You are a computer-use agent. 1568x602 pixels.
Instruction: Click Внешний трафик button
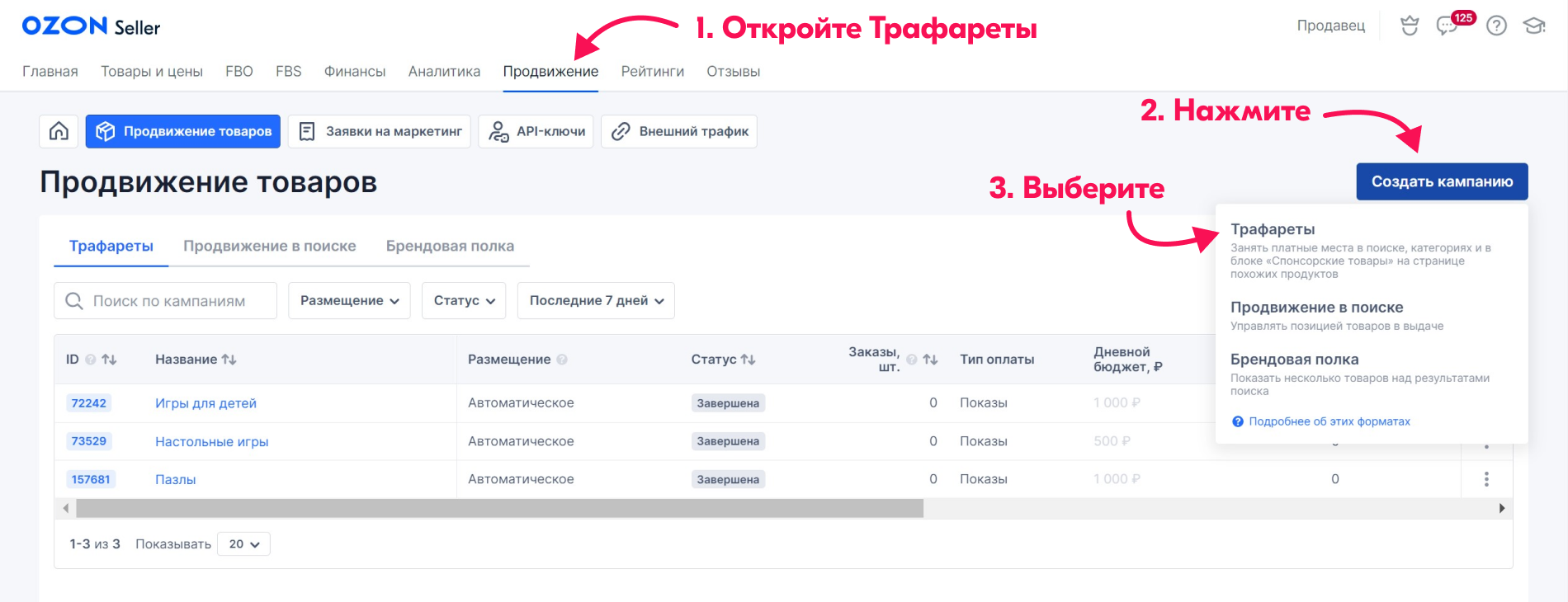[679, 131]
